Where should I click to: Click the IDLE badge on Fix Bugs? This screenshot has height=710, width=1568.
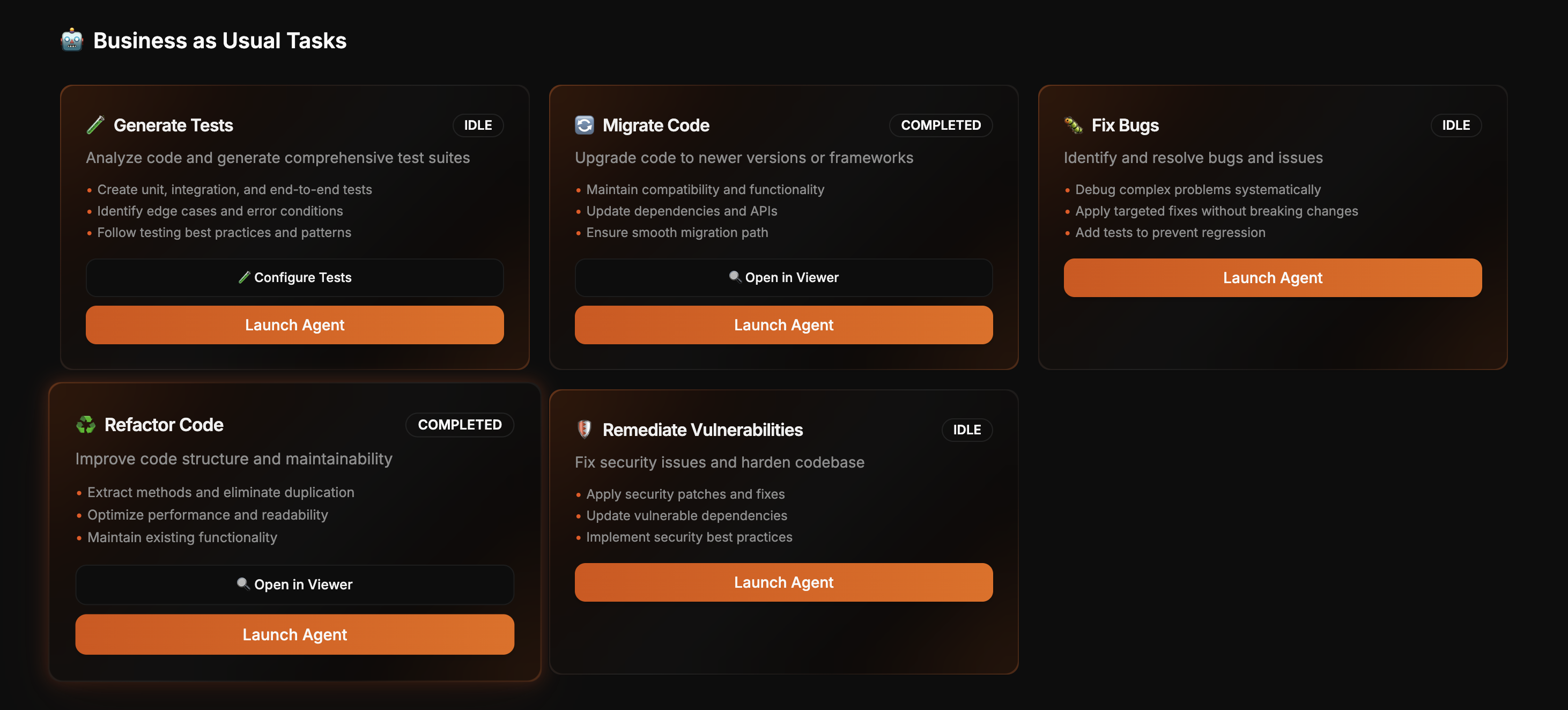point(1455,125)
